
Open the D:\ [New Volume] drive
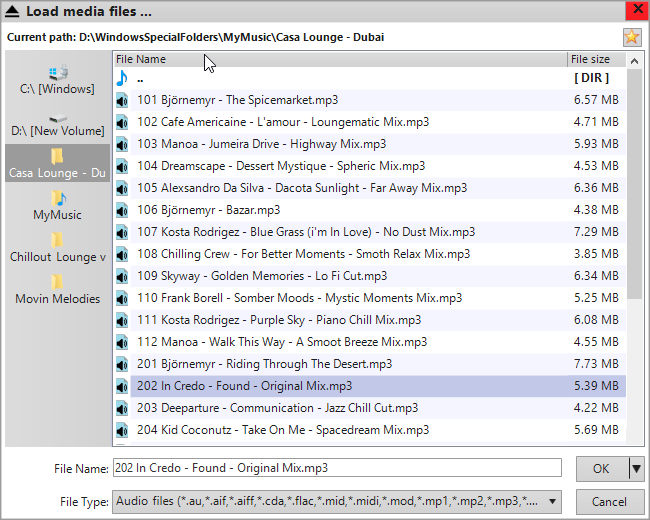tap(57, 124)
